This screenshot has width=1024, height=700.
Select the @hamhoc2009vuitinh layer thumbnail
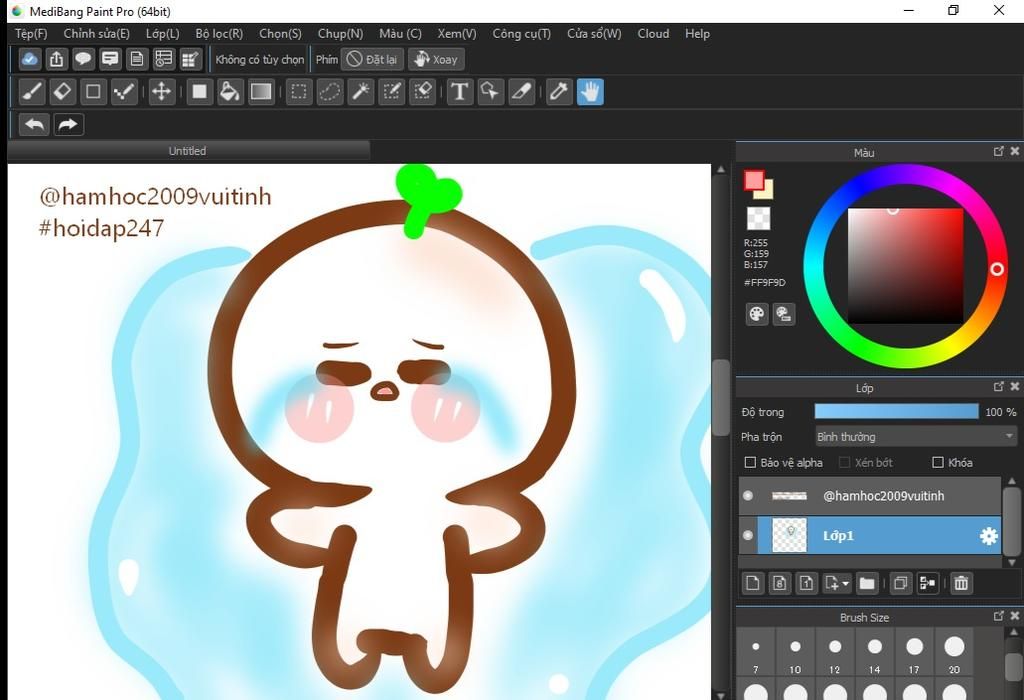click(790, 496)
